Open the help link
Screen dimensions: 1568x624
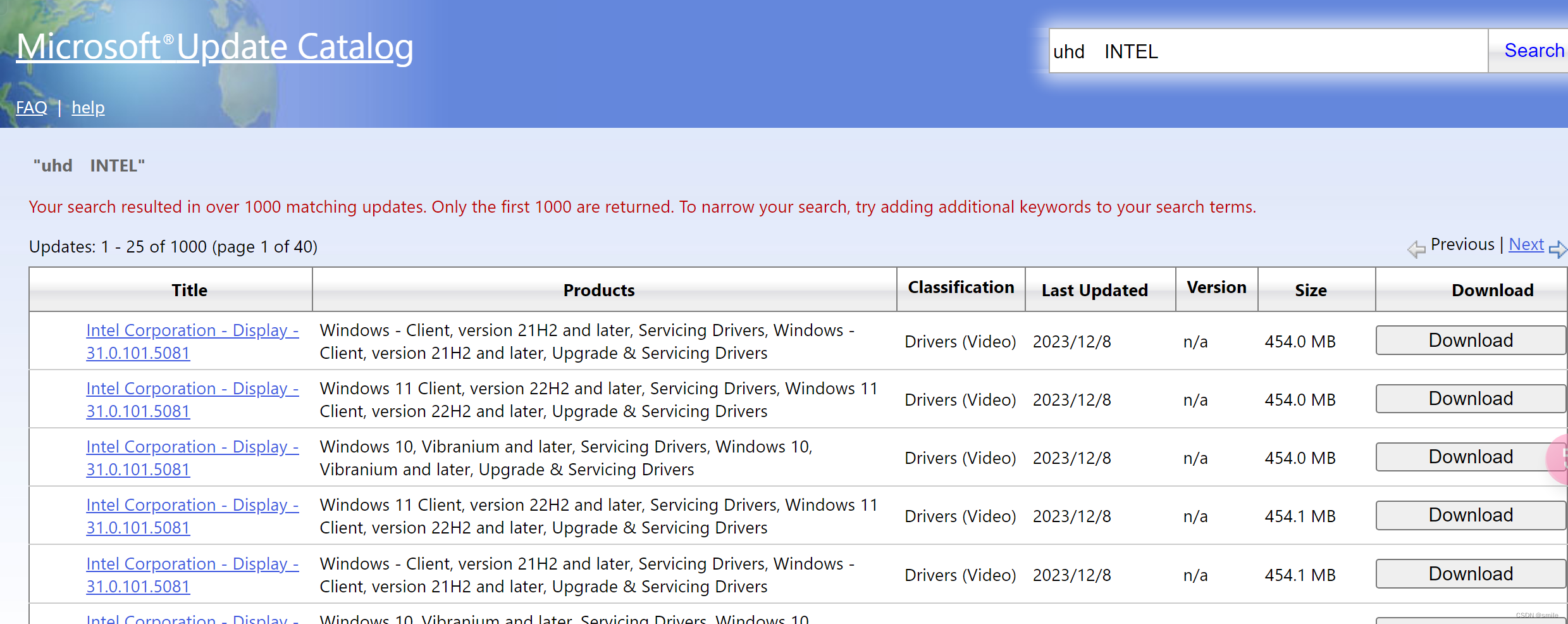[x=88, y=108]
